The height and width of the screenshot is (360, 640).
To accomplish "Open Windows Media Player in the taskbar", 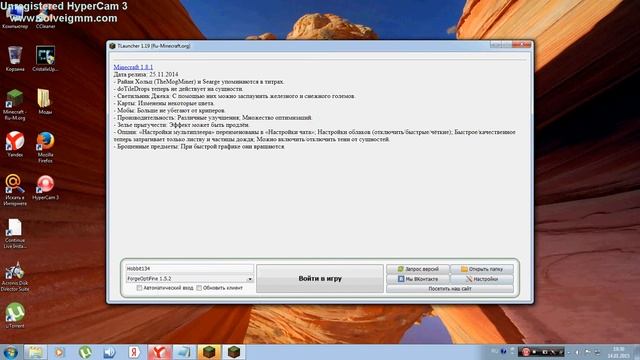I will (60, 352).
